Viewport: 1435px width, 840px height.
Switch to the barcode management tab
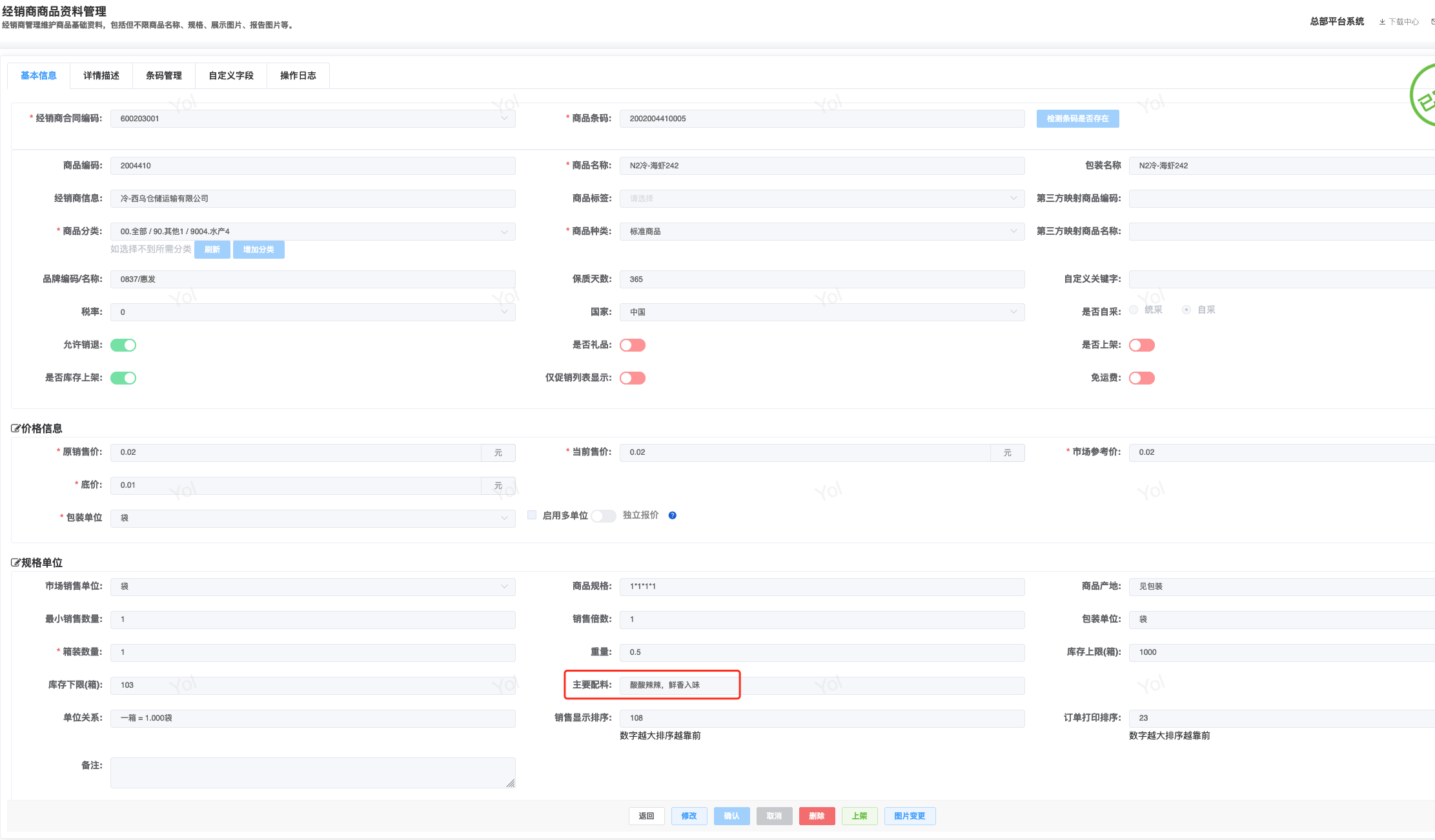[164, 75]
